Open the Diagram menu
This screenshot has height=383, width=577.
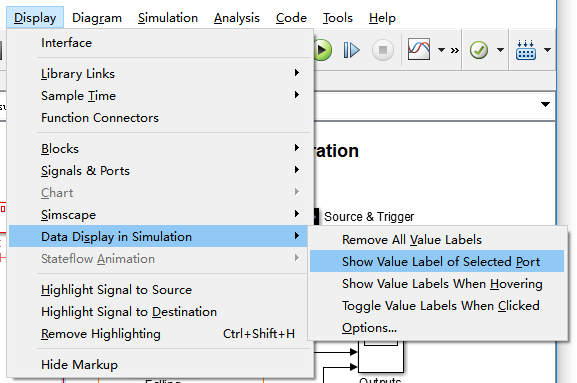(x=97, y=18)
